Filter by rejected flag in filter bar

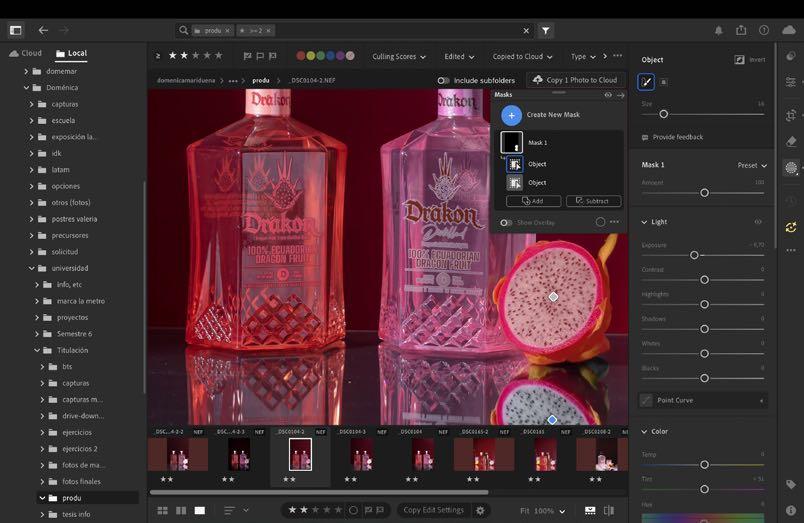coord(272,56)
